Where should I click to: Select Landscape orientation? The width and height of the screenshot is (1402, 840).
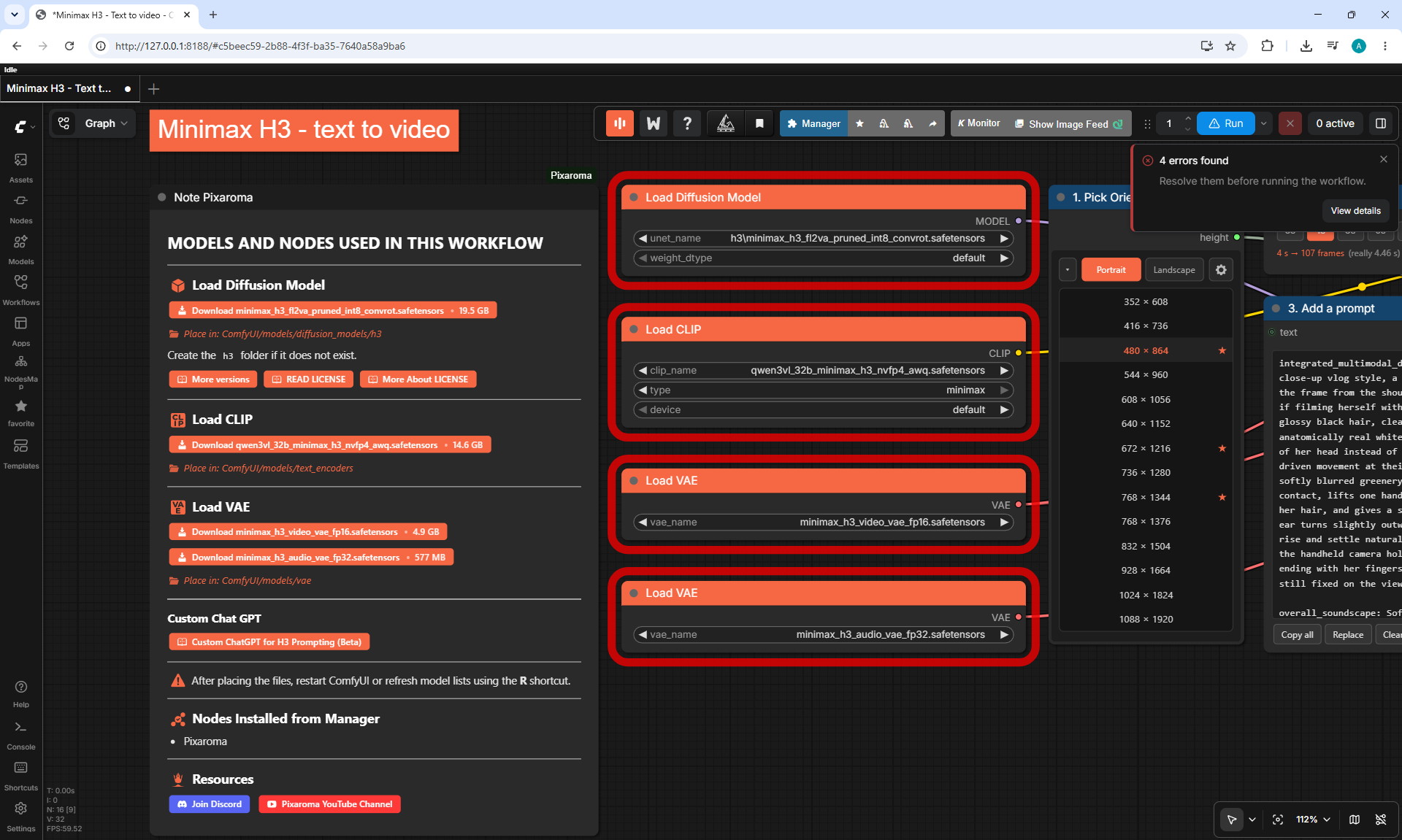tap(1174, 270)
